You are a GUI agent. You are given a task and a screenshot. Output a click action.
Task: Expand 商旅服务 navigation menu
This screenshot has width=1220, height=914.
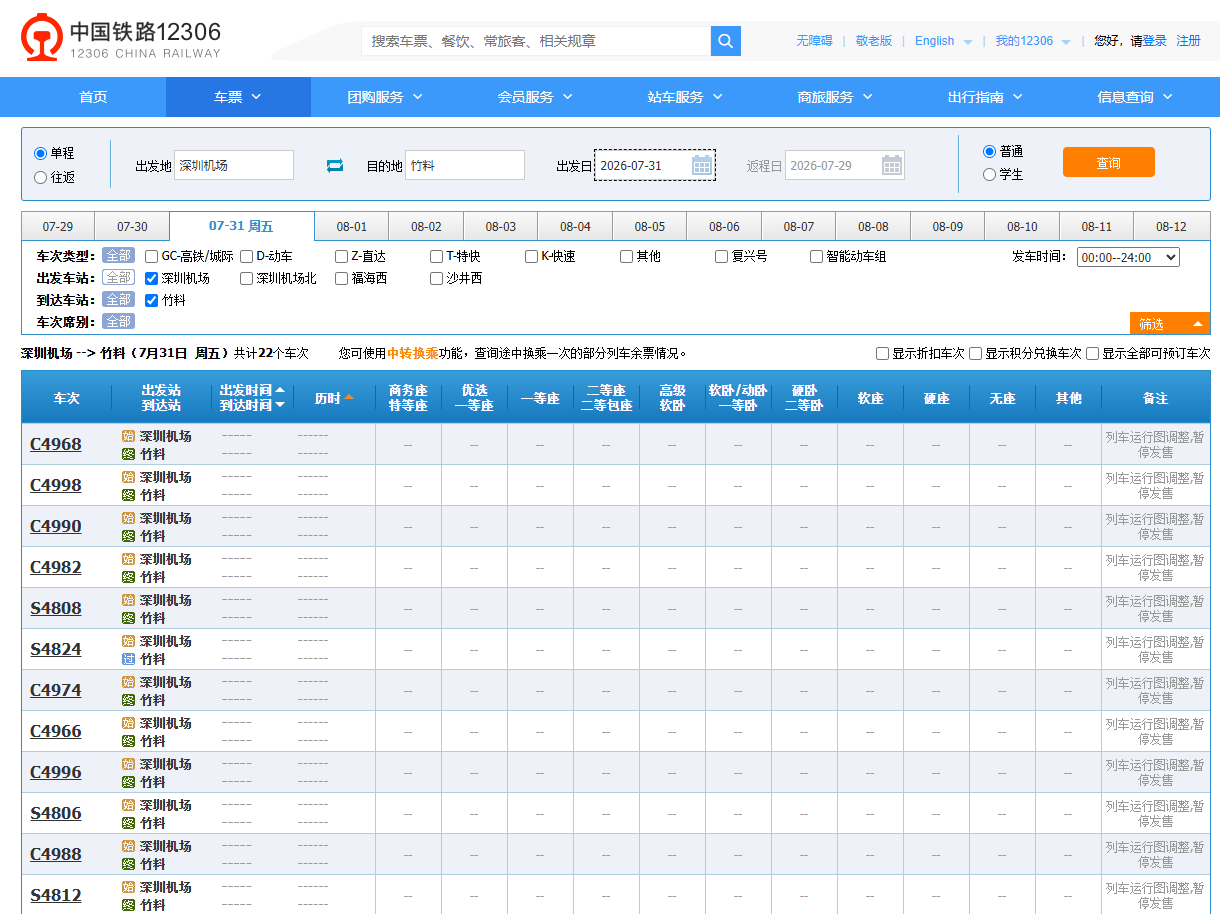click(x=835, y=97)
